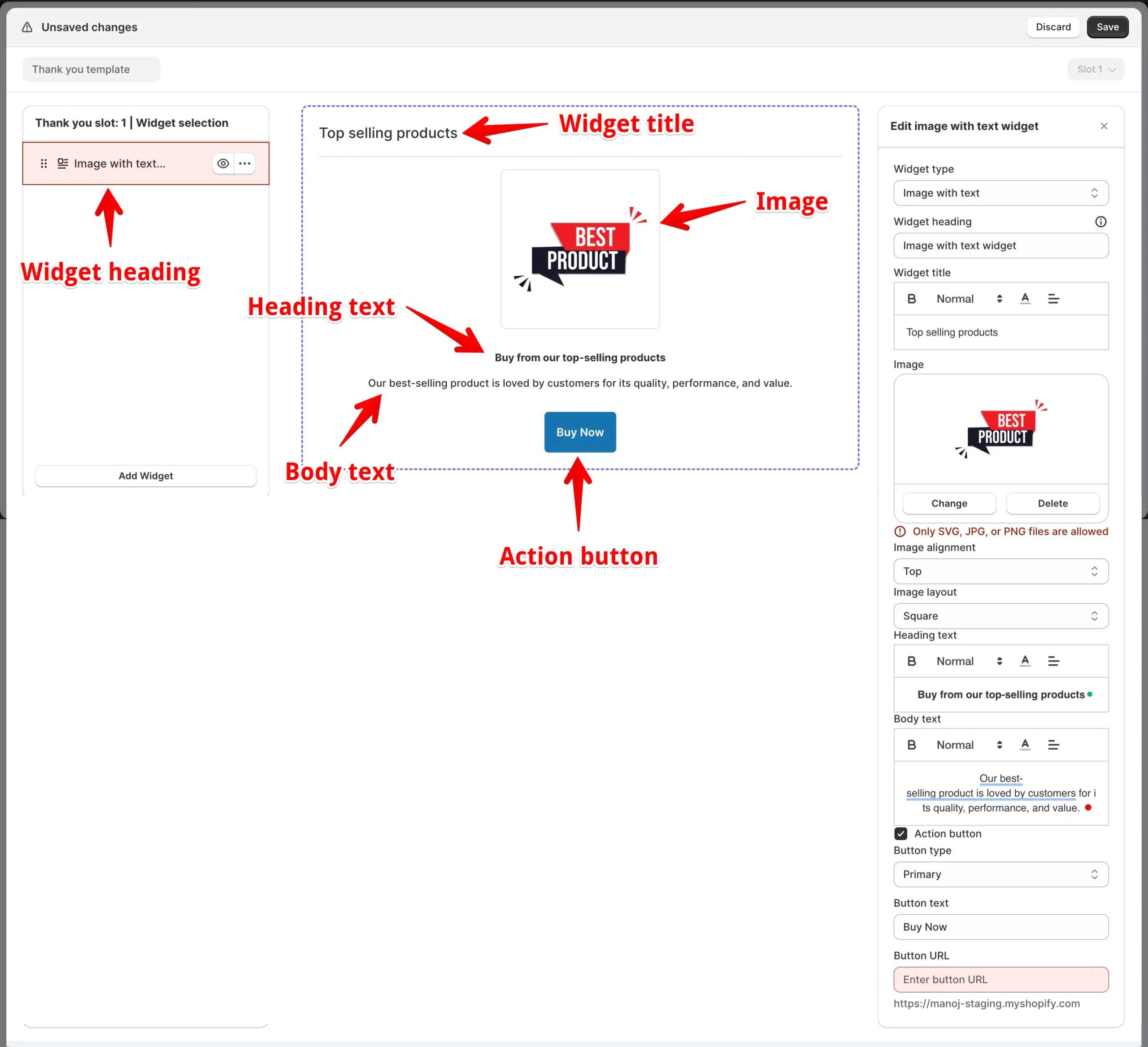Open the Image layout dropdown set to Square
1148x1047 pixels.
tap(1000, 616)
